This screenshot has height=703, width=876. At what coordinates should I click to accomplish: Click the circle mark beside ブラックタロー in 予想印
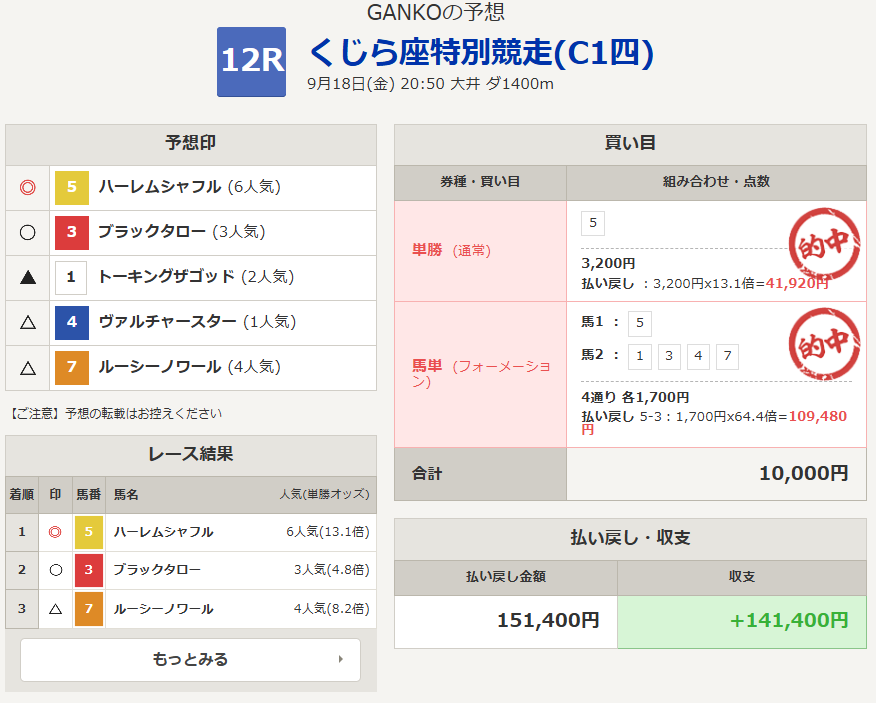point(27,232)
